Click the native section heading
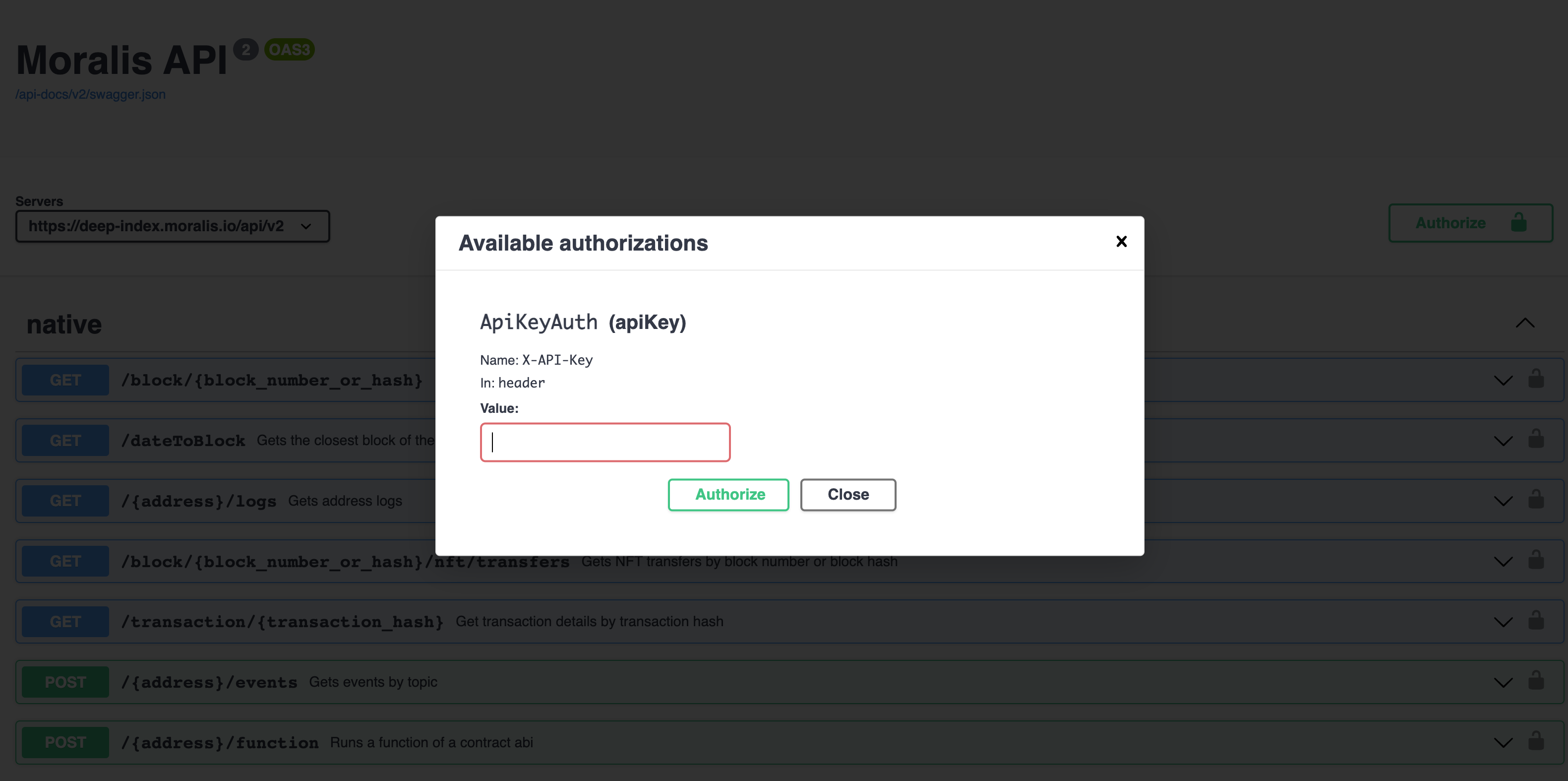Viewport: 1568px width, 781px height. [x=64, y=324]
